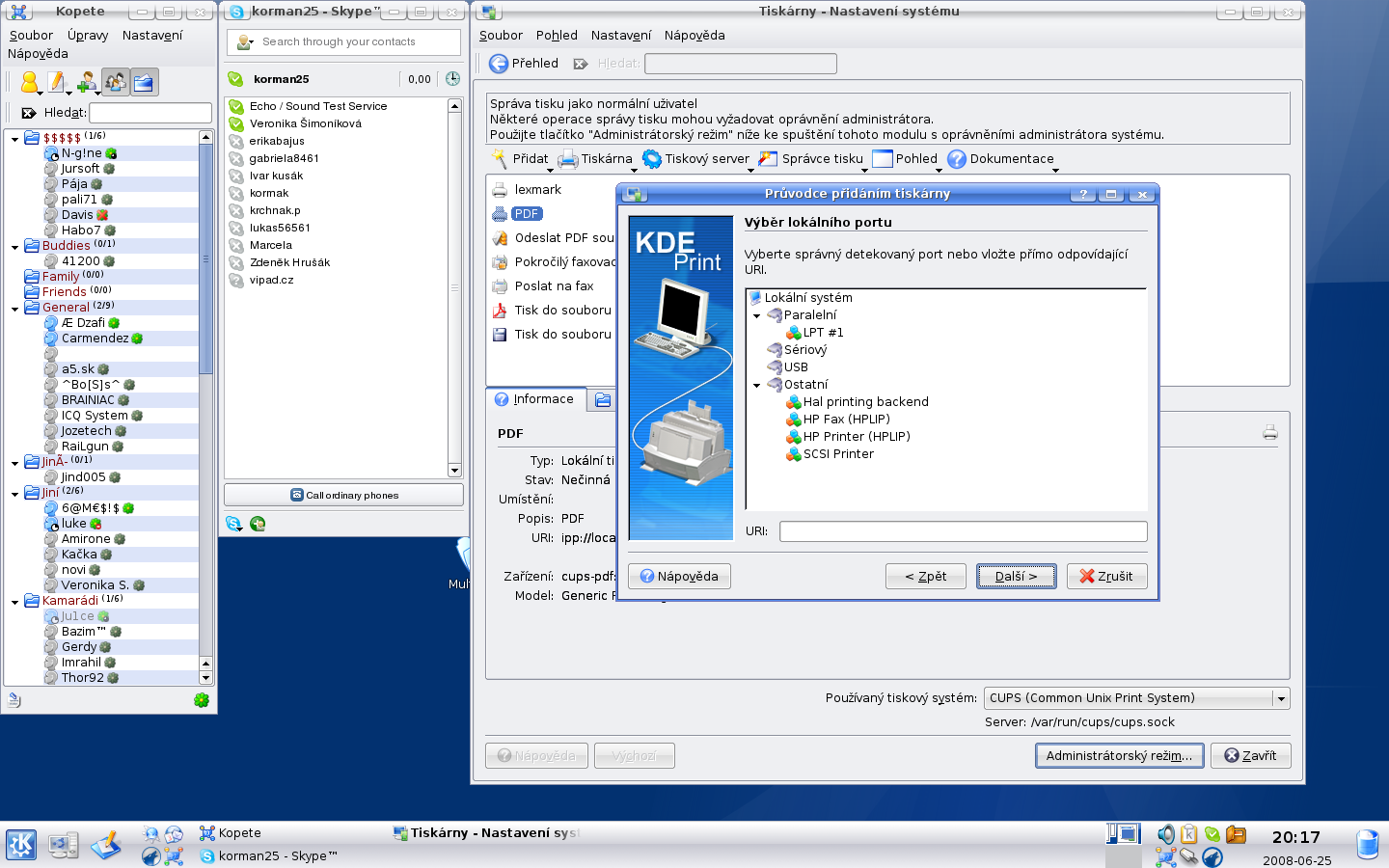Click the add contact icon in Kopete
This screenshot has width=1389, height=868.
(x=86, y=83)
